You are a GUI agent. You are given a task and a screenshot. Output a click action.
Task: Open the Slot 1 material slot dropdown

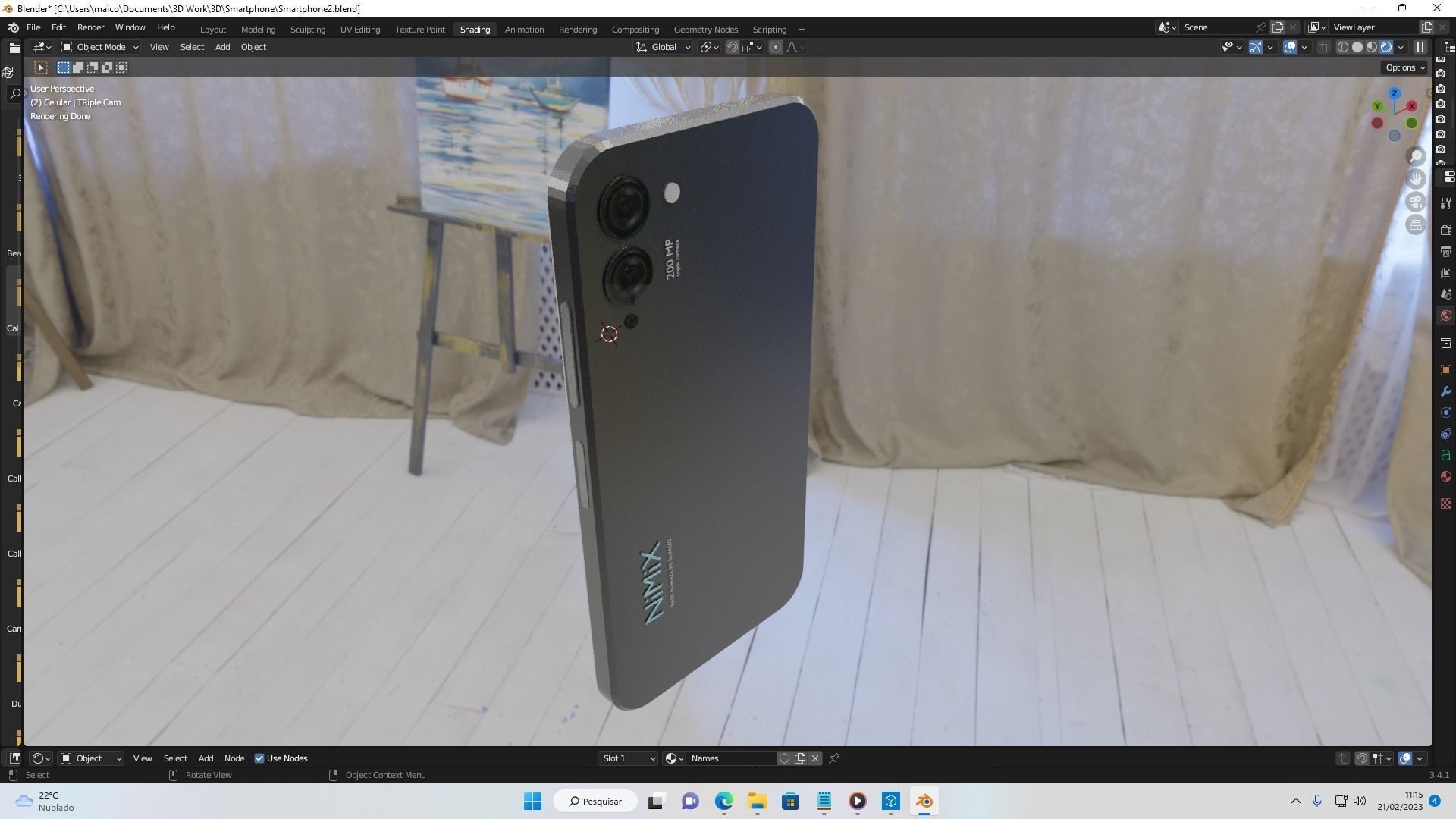(x=628, y=758)
